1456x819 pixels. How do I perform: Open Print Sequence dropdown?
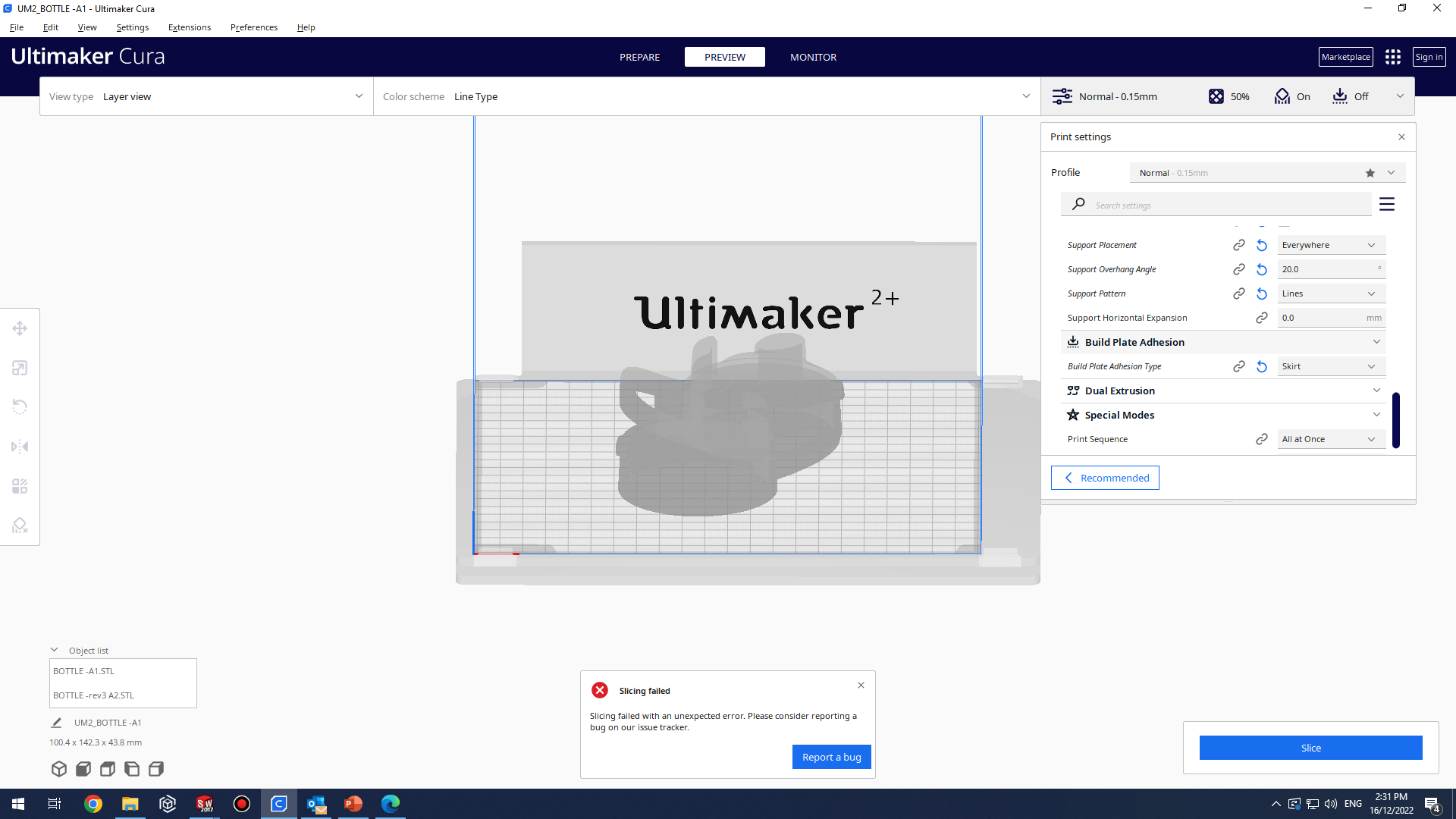(x=1332, y=439)
